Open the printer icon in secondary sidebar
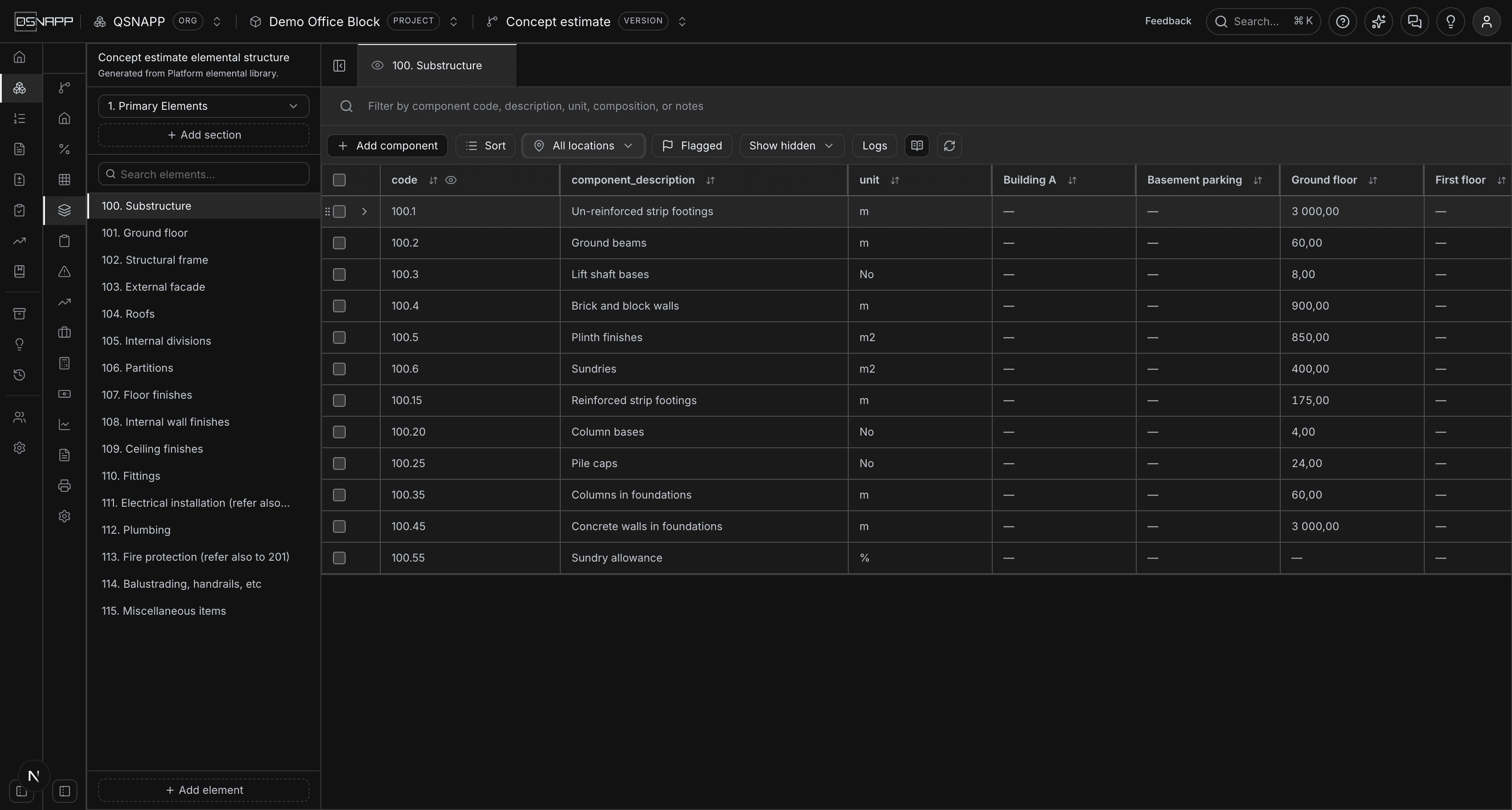This screenshot has width=1512, height=810. pos(64,486)
